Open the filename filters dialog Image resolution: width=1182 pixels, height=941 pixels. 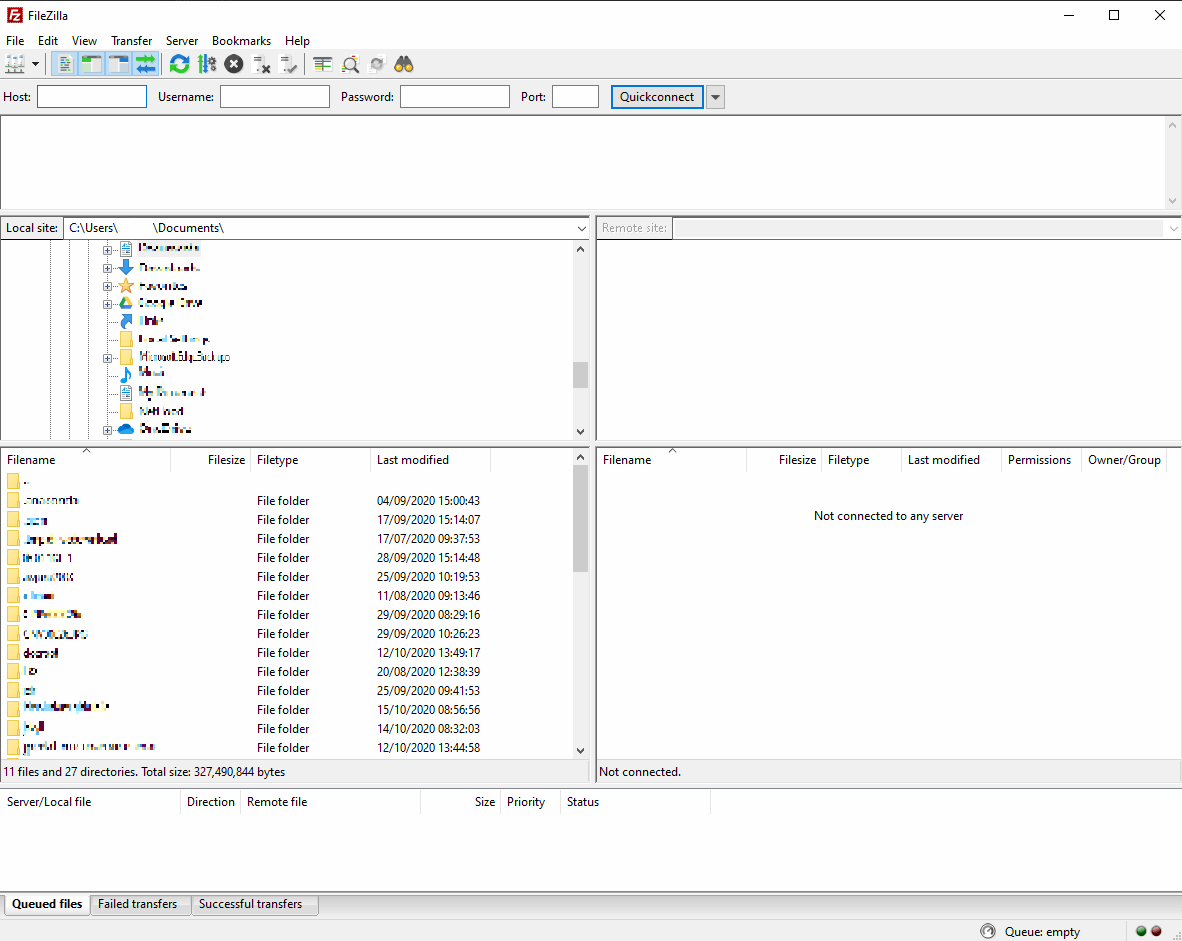tap(350, 63)
